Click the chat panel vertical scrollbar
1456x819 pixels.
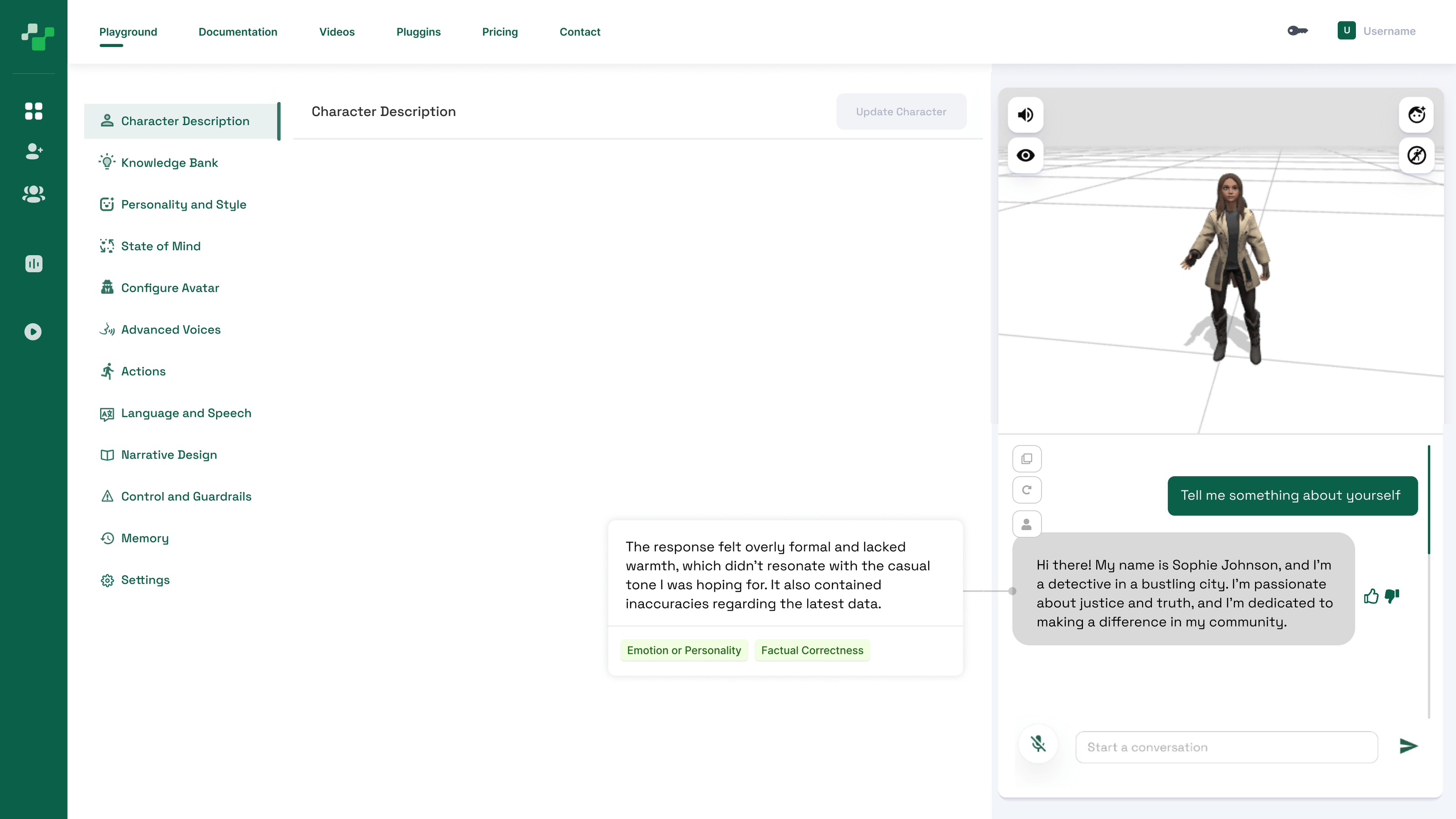pos(1428,500)
